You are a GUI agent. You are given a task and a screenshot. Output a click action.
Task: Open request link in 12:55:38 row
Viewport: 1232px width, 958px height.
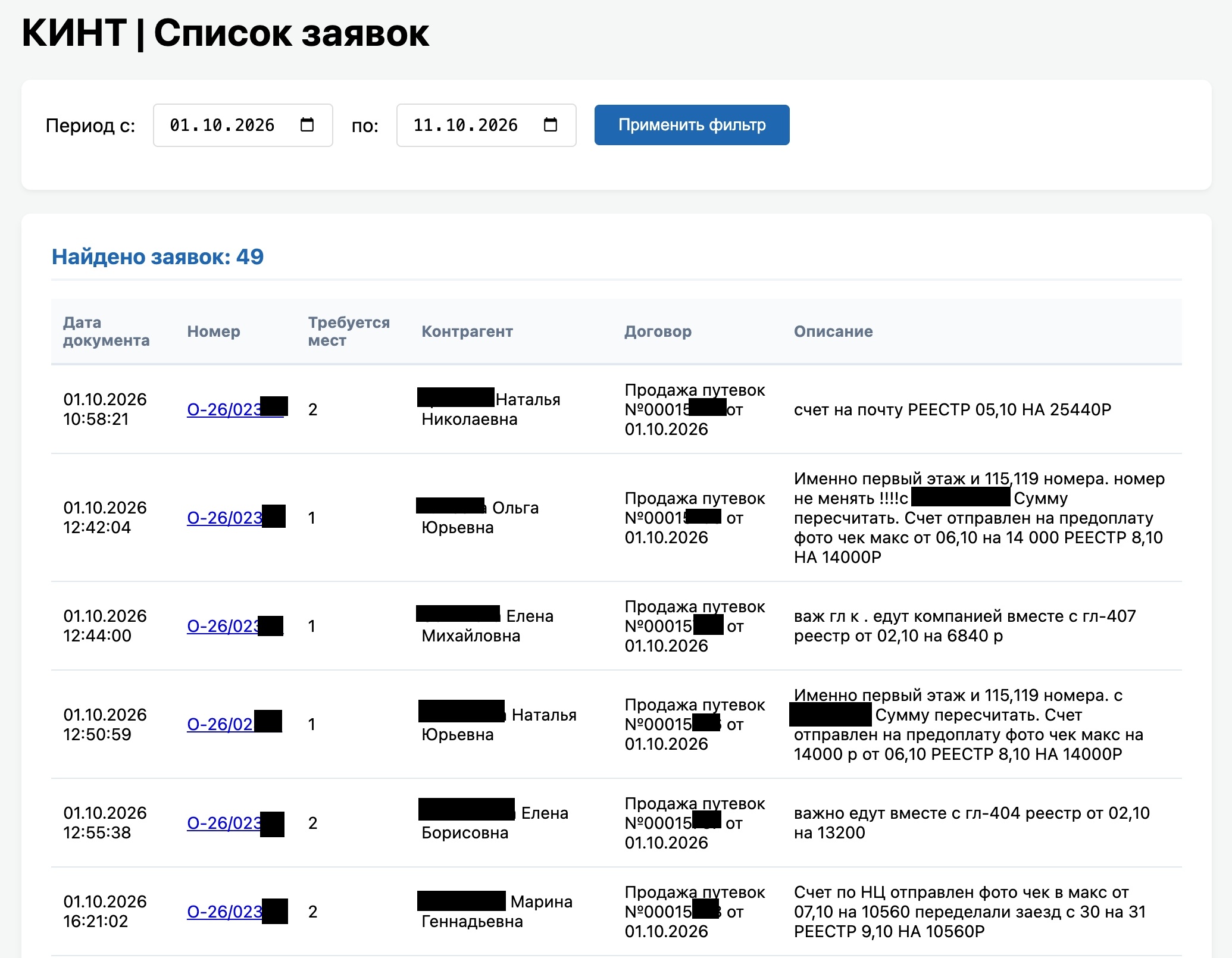[x=236, y=823]
